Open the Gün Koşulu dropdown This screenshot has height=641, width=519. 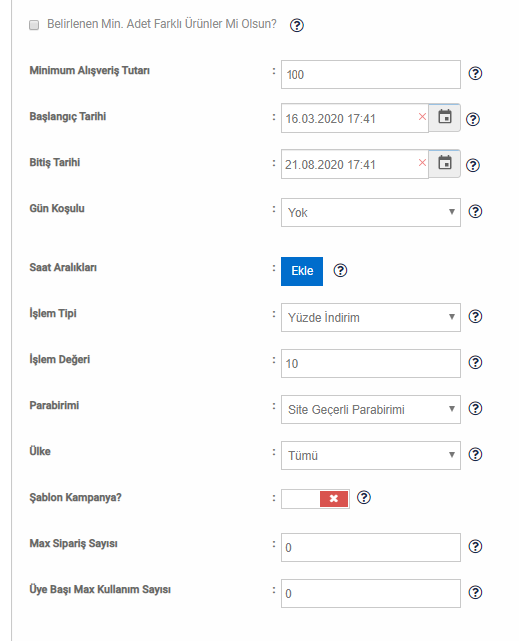[371, 213]
